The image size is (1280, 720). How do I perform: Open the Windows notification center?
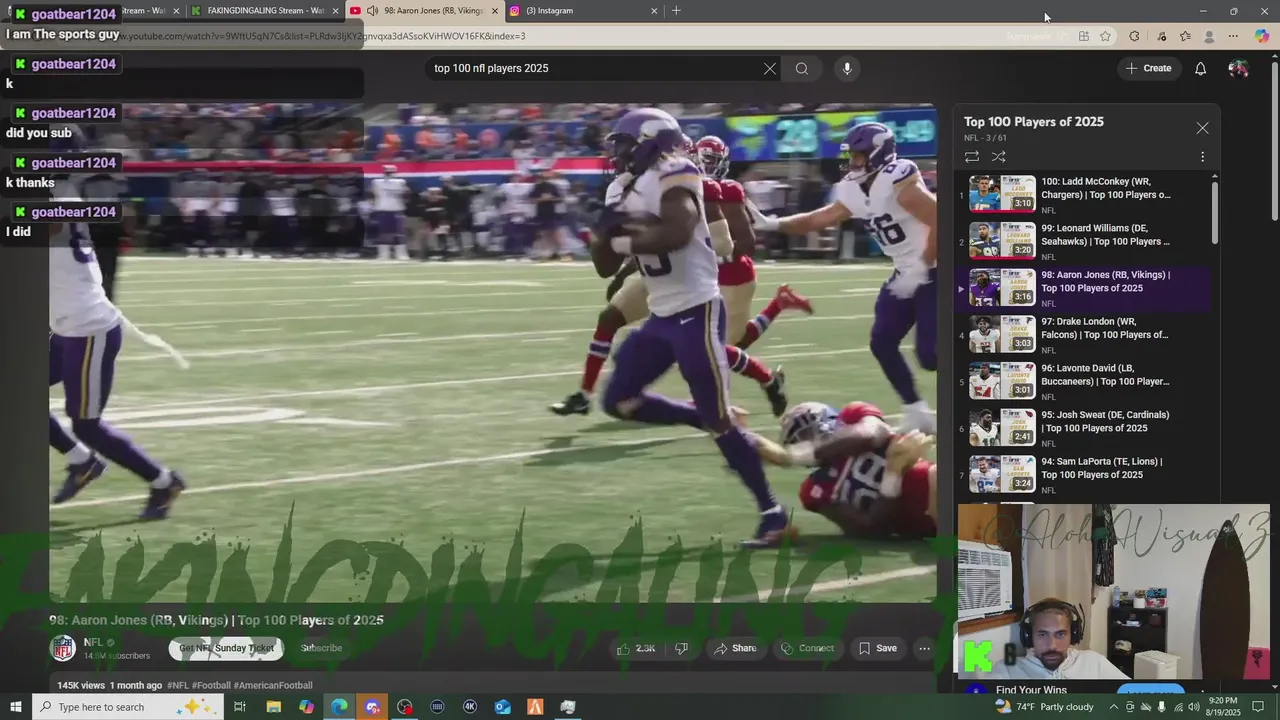pos(1259,707)
